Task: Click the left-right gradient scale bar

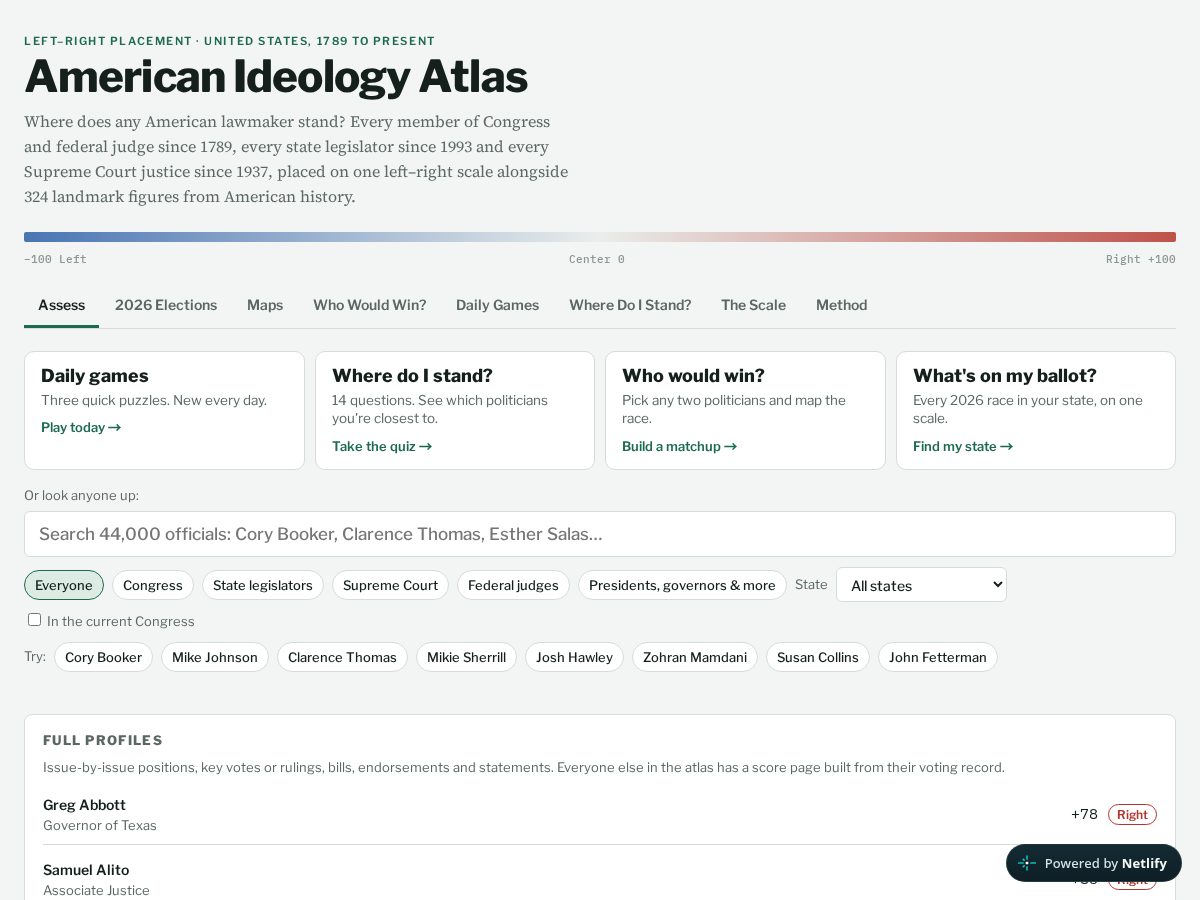Action: click(600, 237)
